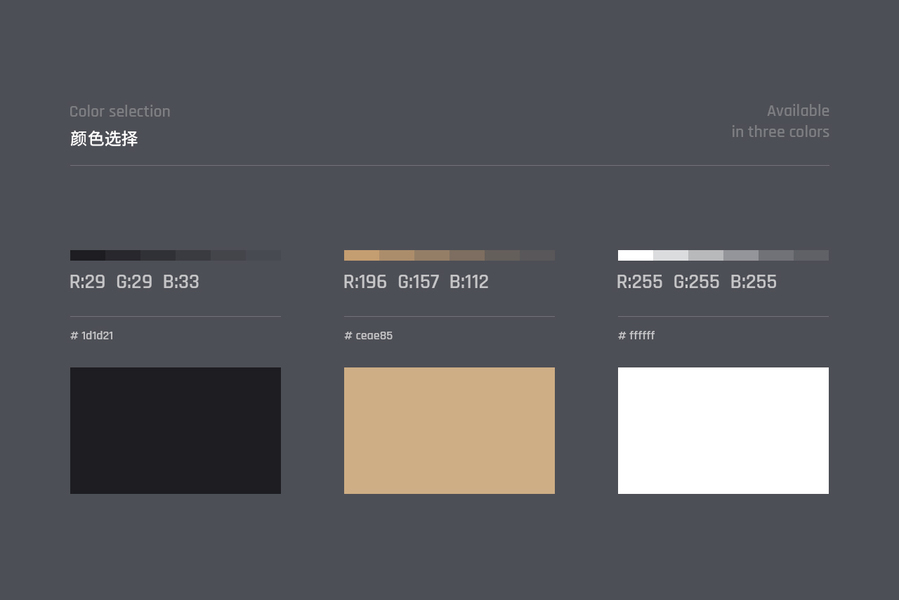
Task: Click the "Available" text
Action: click(x=798, y=111)
